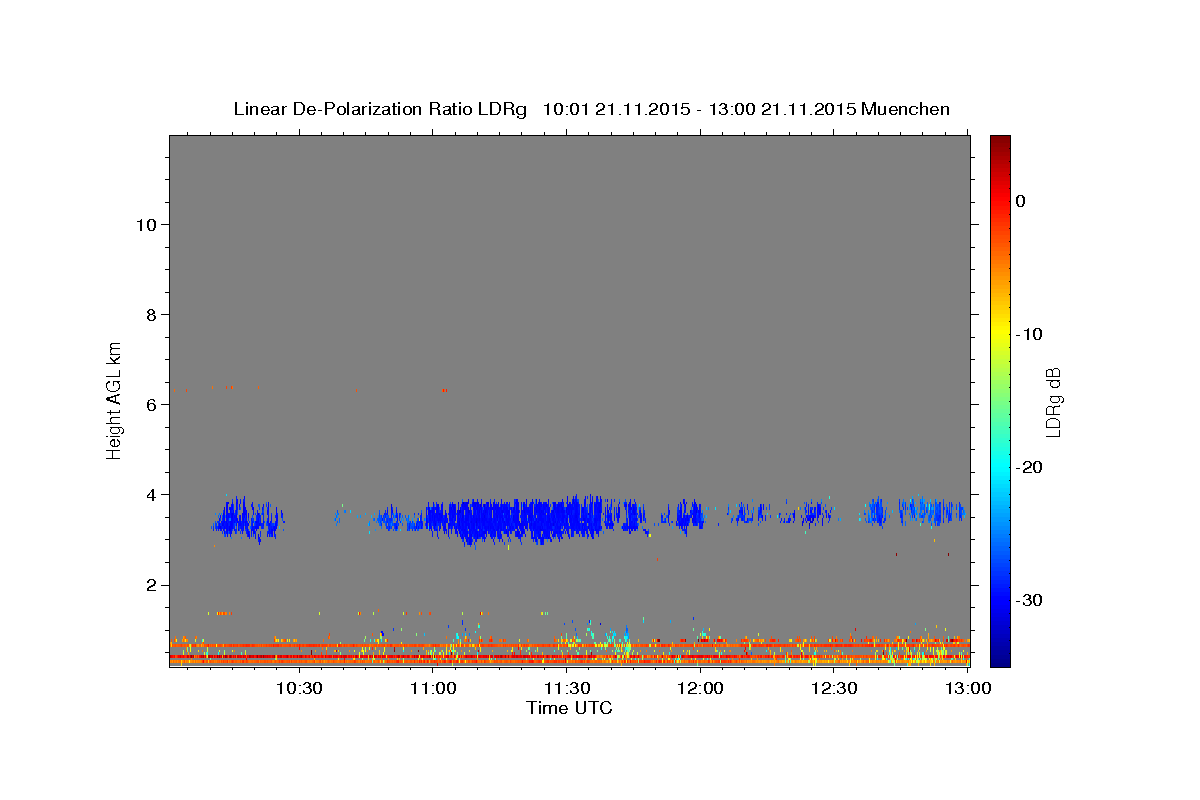Click the 'Height AGL km' axis label
Image resolution: width=1200 pixels, height=800 pixels.
pyautogui.click(x=115, y=399)
